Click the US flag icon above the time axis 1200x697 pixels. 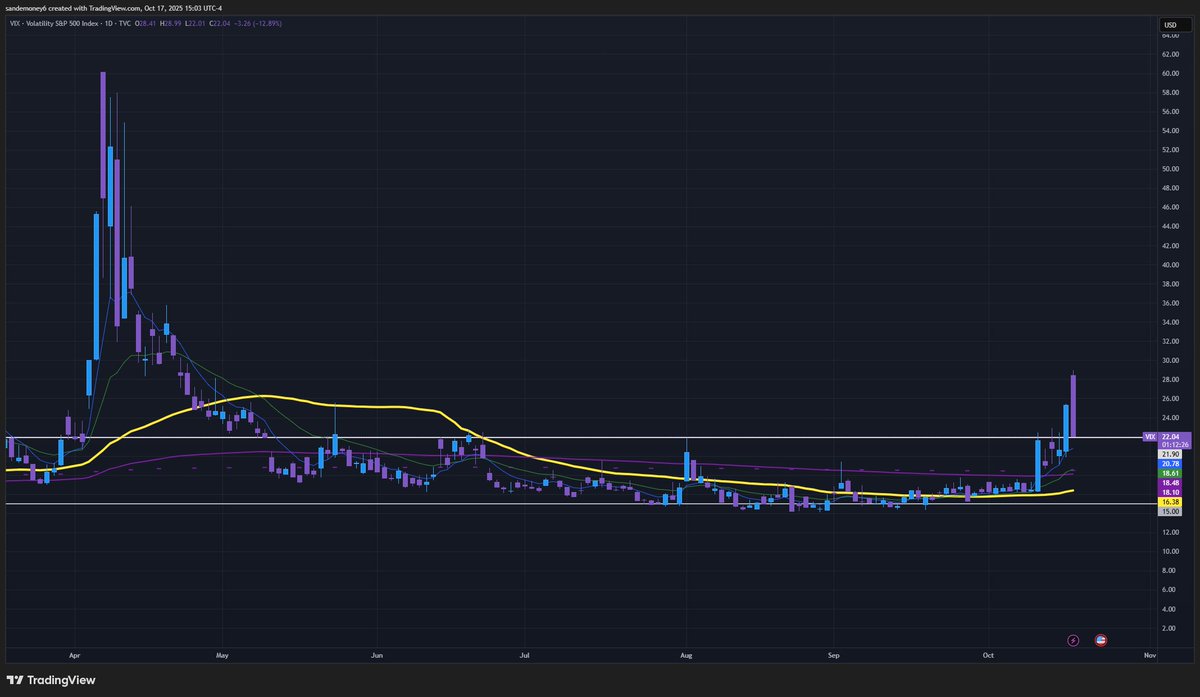pos(1100,640)
